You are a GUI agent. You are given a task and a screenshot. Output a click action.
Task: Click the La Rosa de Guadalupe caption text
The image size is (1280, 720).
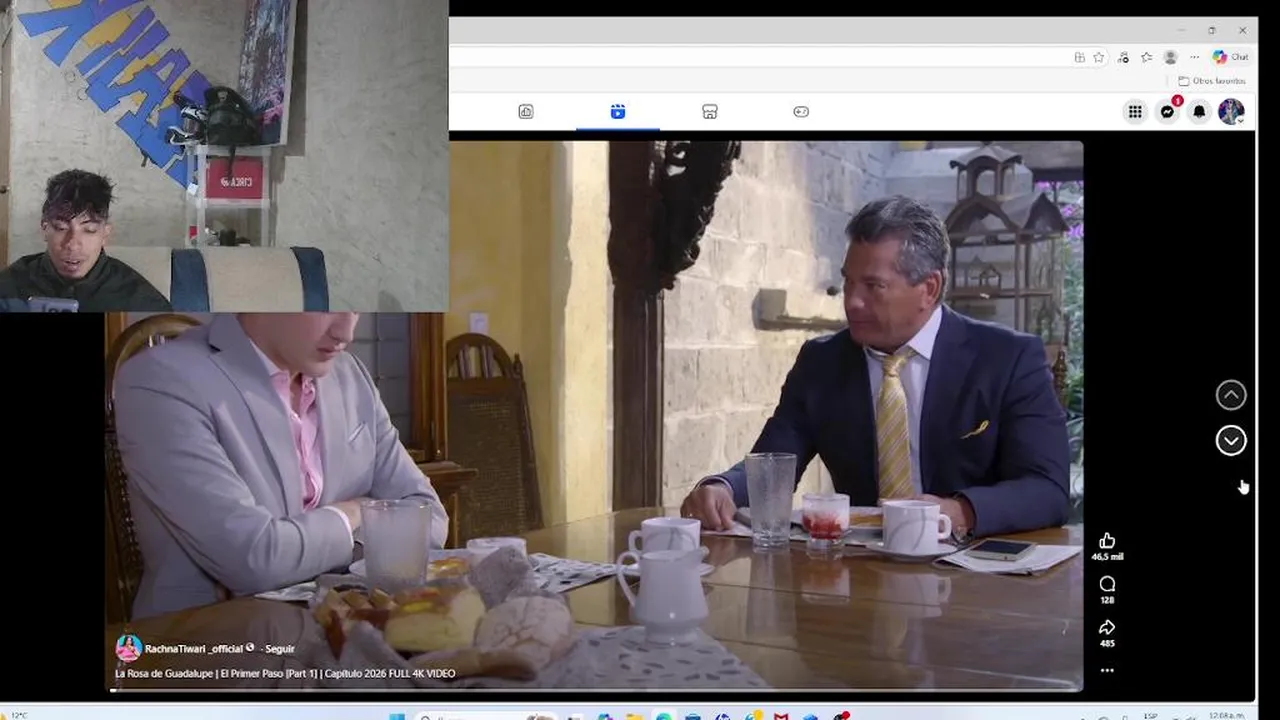pyautogui.click(x=285, y=674)
